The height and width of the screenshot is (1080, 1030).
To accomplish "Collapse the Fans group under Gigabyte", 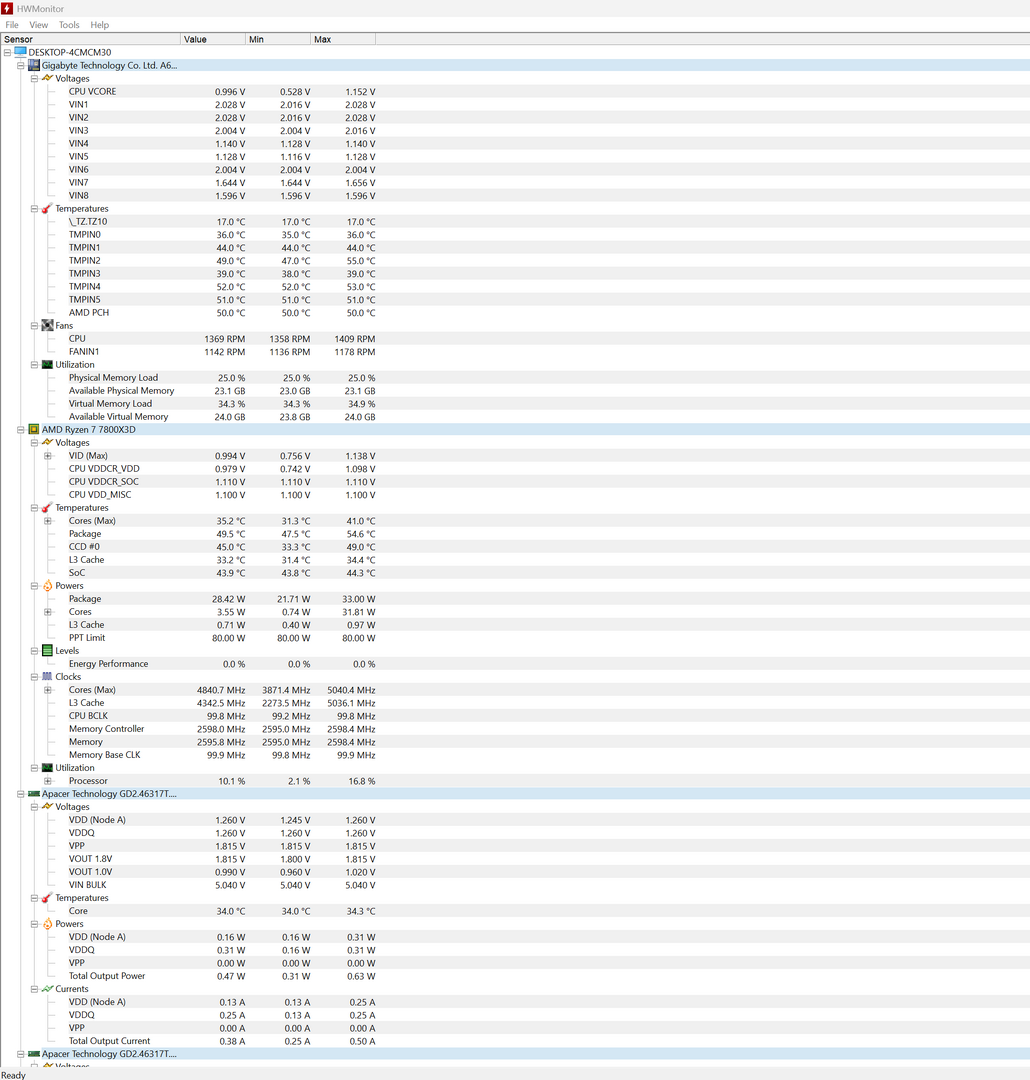I will [x=34, y=326].
